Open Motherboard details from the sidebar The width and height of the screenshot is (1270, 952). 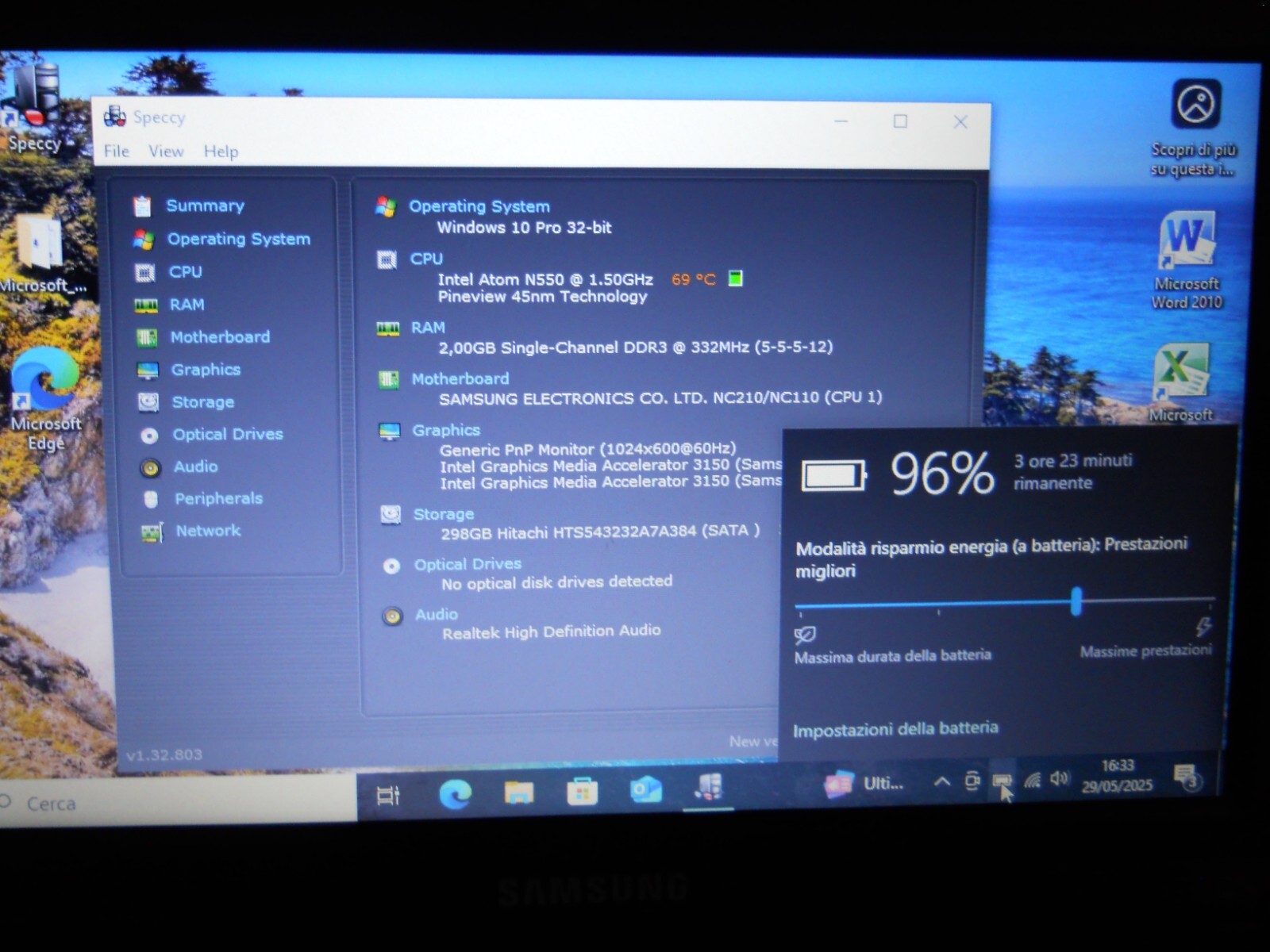click(x=220, y=337)
